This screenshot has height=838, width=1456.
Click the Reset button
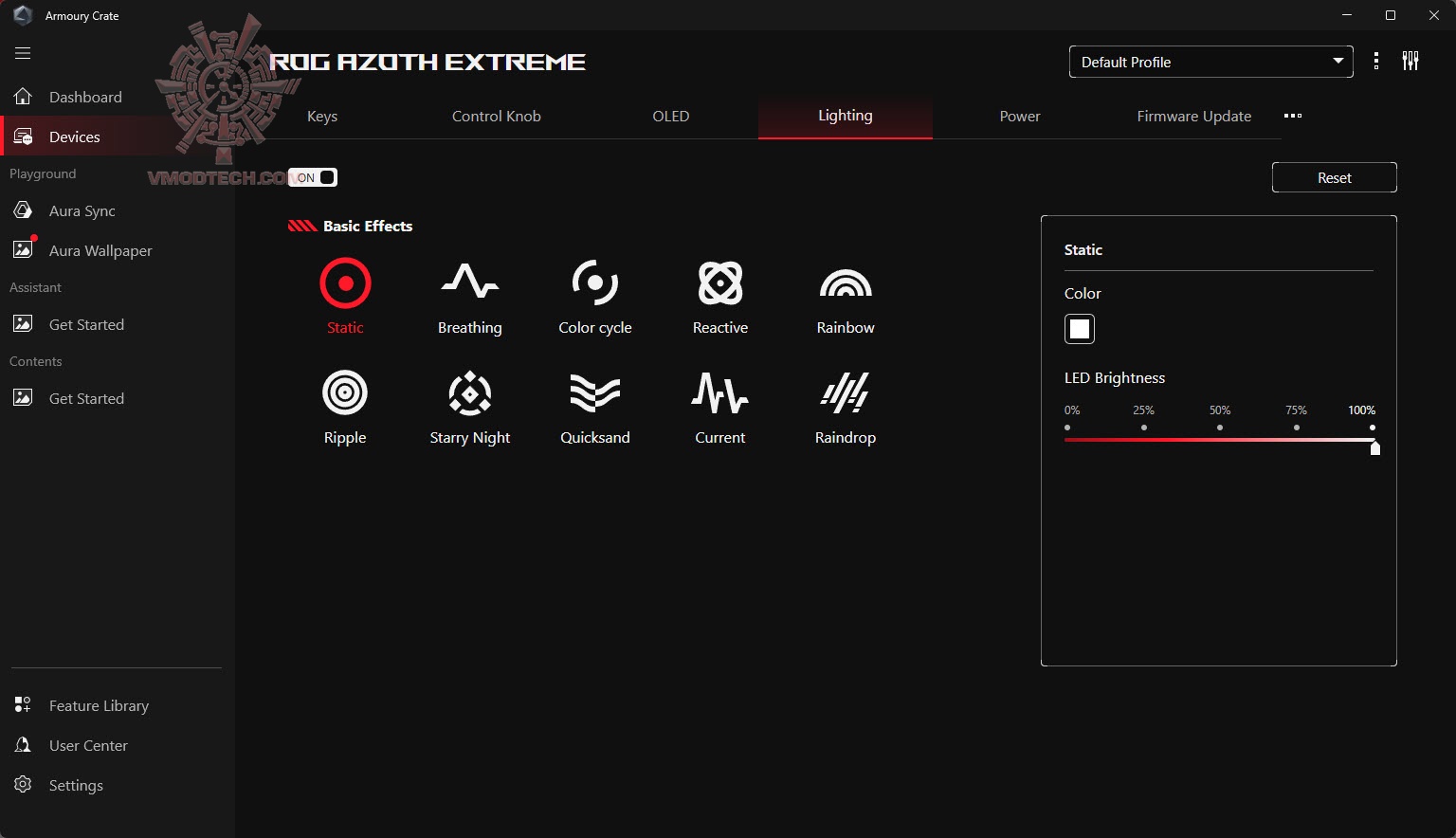(x=1335, y=177)
